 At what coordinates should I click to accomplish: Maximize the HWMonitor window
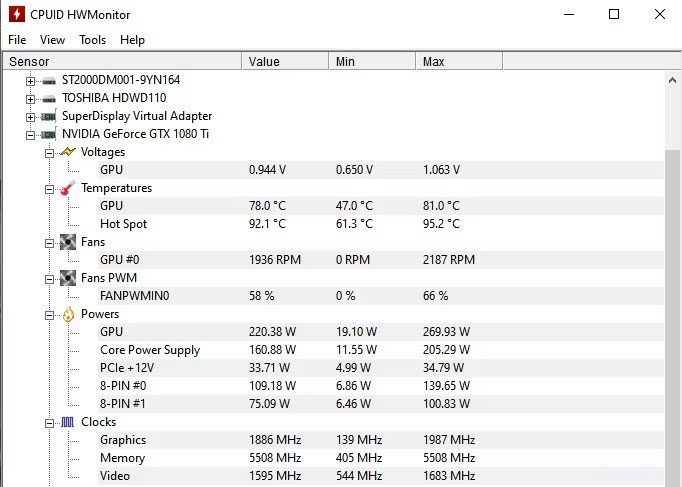(x=614, y=14)
